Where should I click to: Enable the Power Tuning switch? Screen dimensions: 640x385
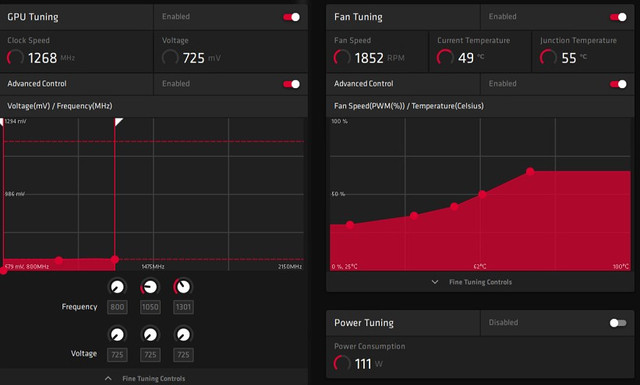pyautogui.click(x=618, y=323)
